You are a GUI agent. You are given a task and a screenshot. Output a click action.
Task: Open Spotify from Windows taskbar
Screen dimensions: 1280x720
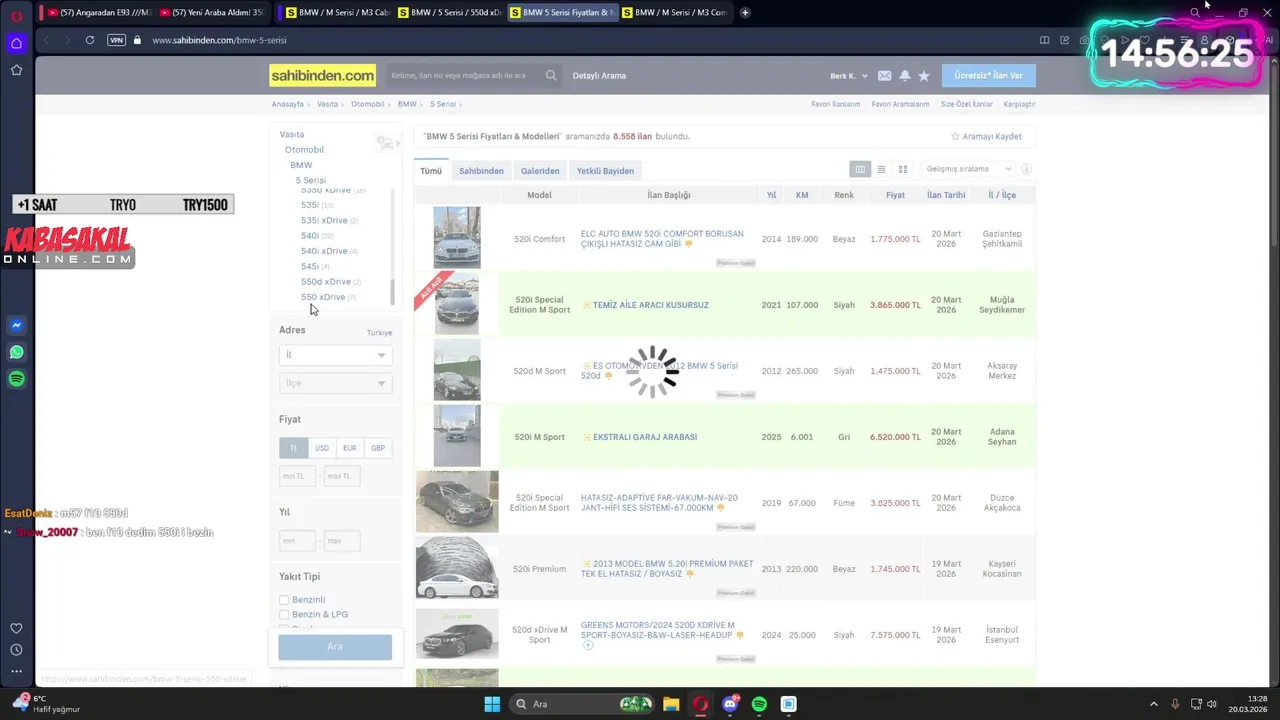[759, 704]
